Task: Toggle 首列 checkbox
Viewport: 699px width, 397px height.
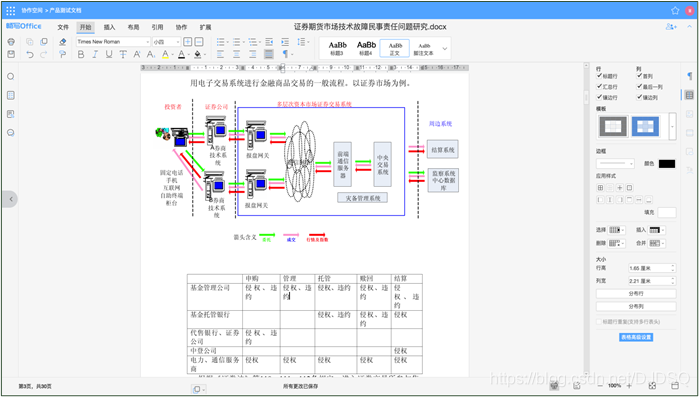Action: 639,76
